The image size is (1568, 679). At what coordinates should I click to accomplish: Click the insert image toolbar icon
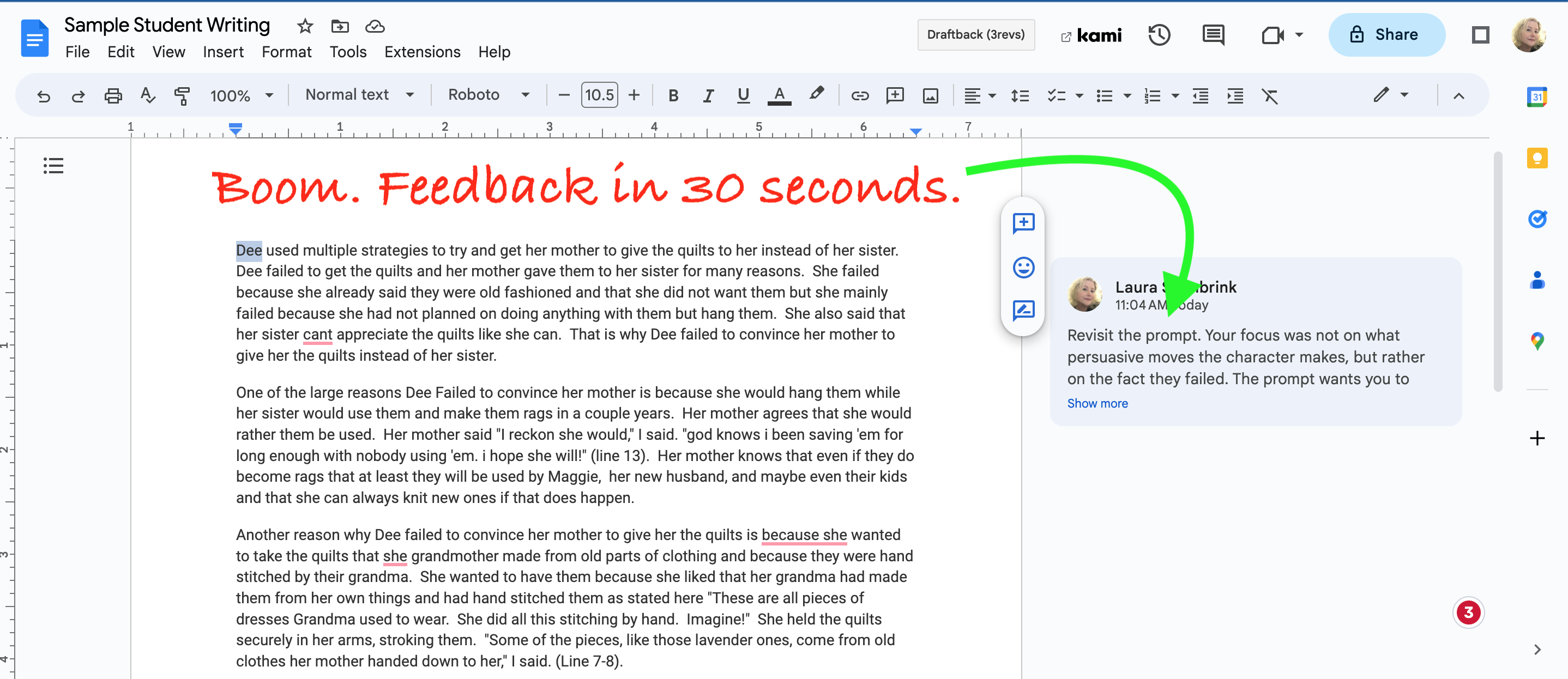coord(930,95)
